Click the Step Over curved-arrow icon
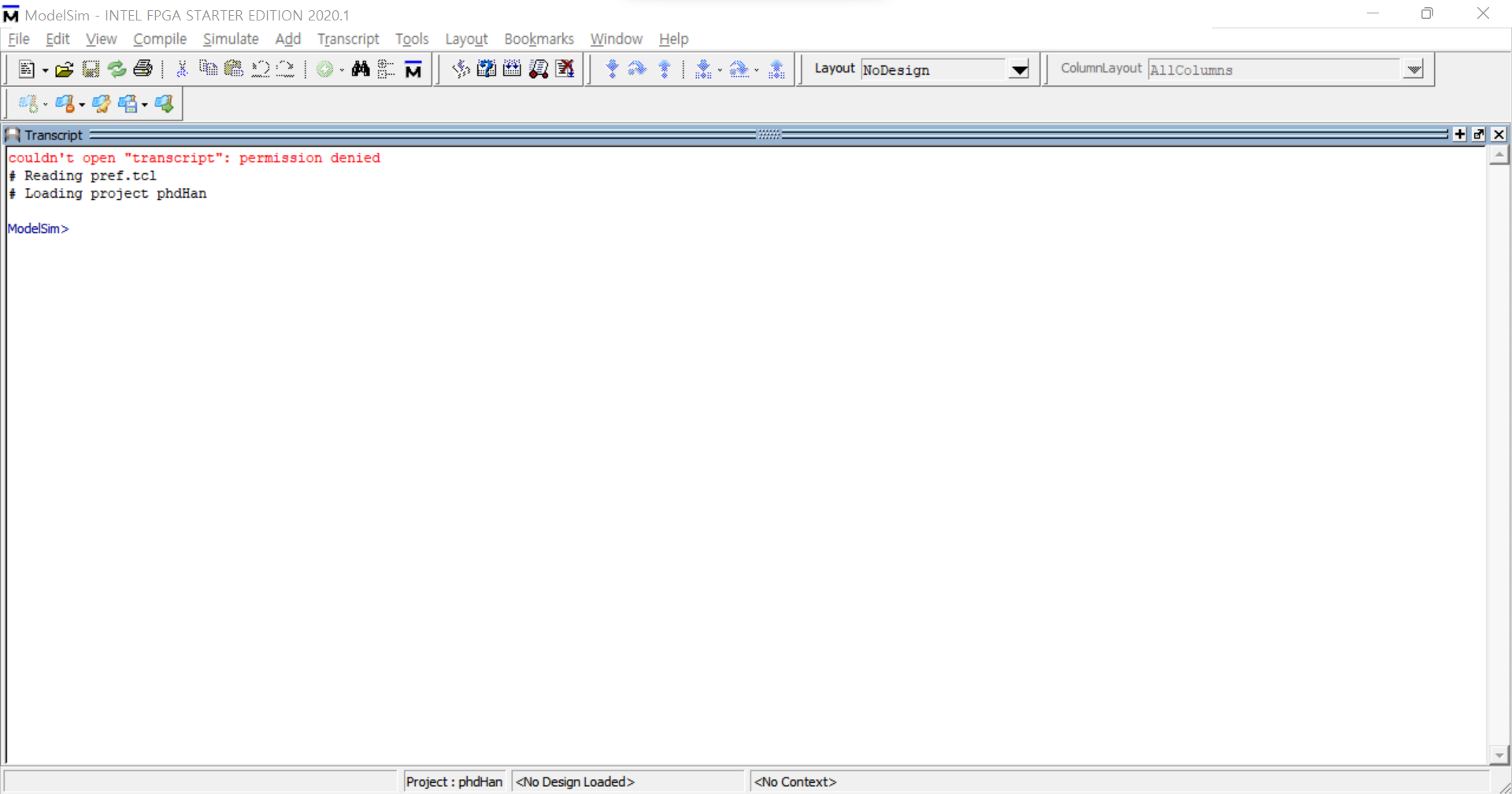The height and width of the screenshot is (794, 1512). pos(637,69)
